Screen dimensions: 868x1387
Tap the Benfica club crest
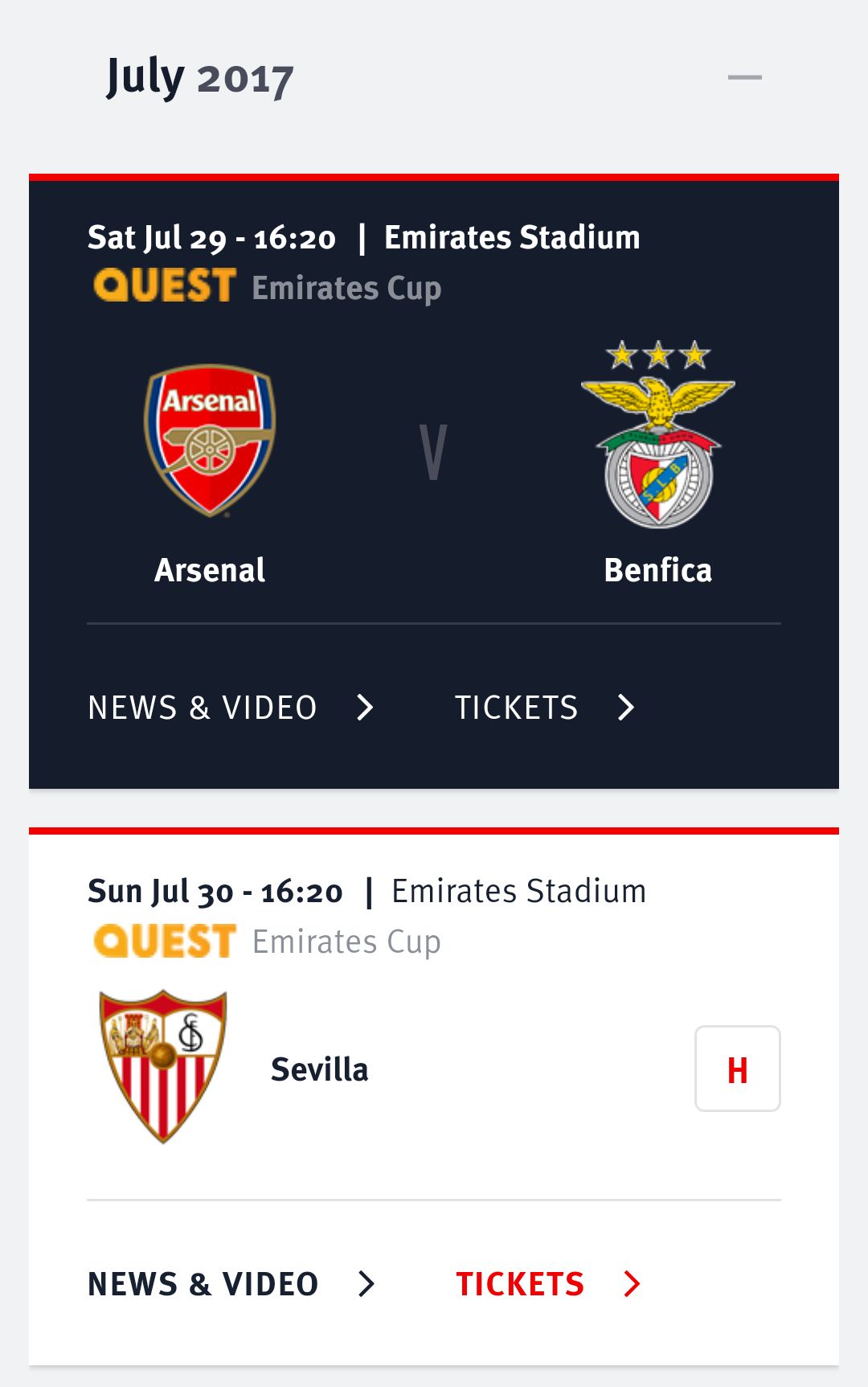click(x=658, y=436)
